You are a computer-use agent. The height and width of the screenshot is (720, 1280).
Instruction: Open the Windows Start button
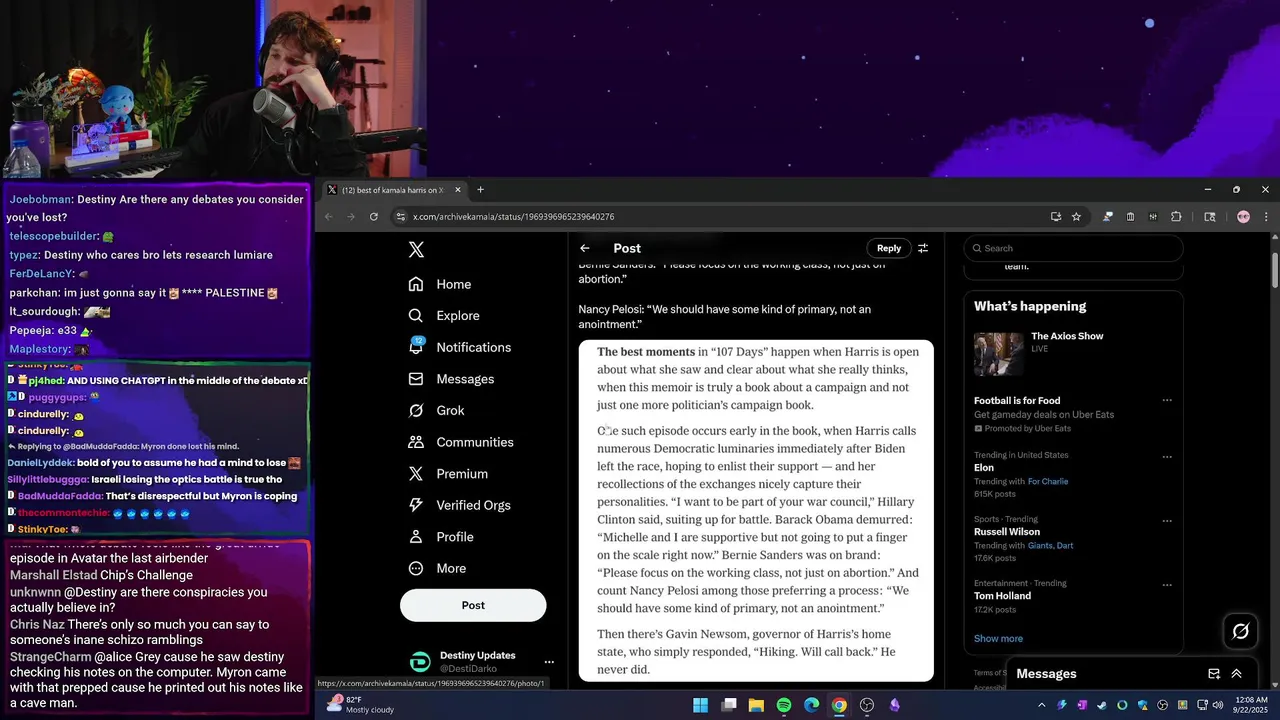(701, 705)
